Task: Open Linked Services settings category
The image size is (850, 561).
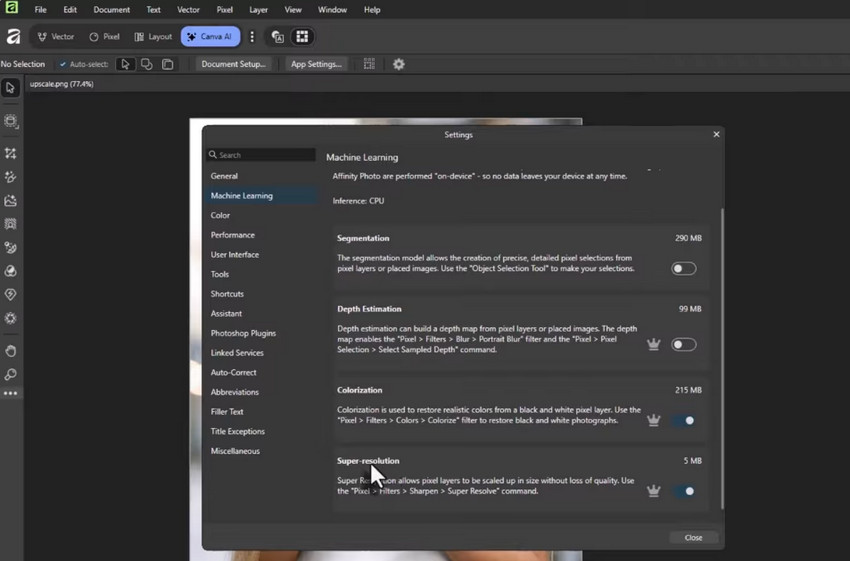Action: click(237, 353)
